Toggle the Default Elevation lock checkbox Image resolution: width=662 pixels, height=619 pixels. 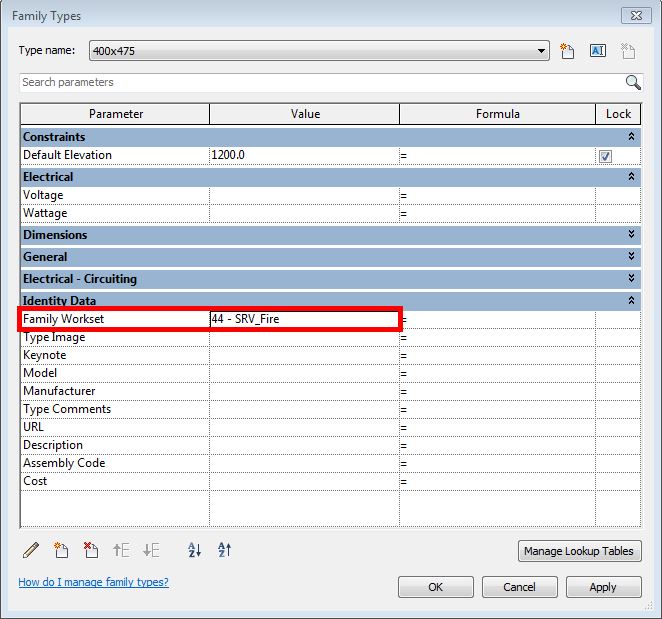(605, 156)
